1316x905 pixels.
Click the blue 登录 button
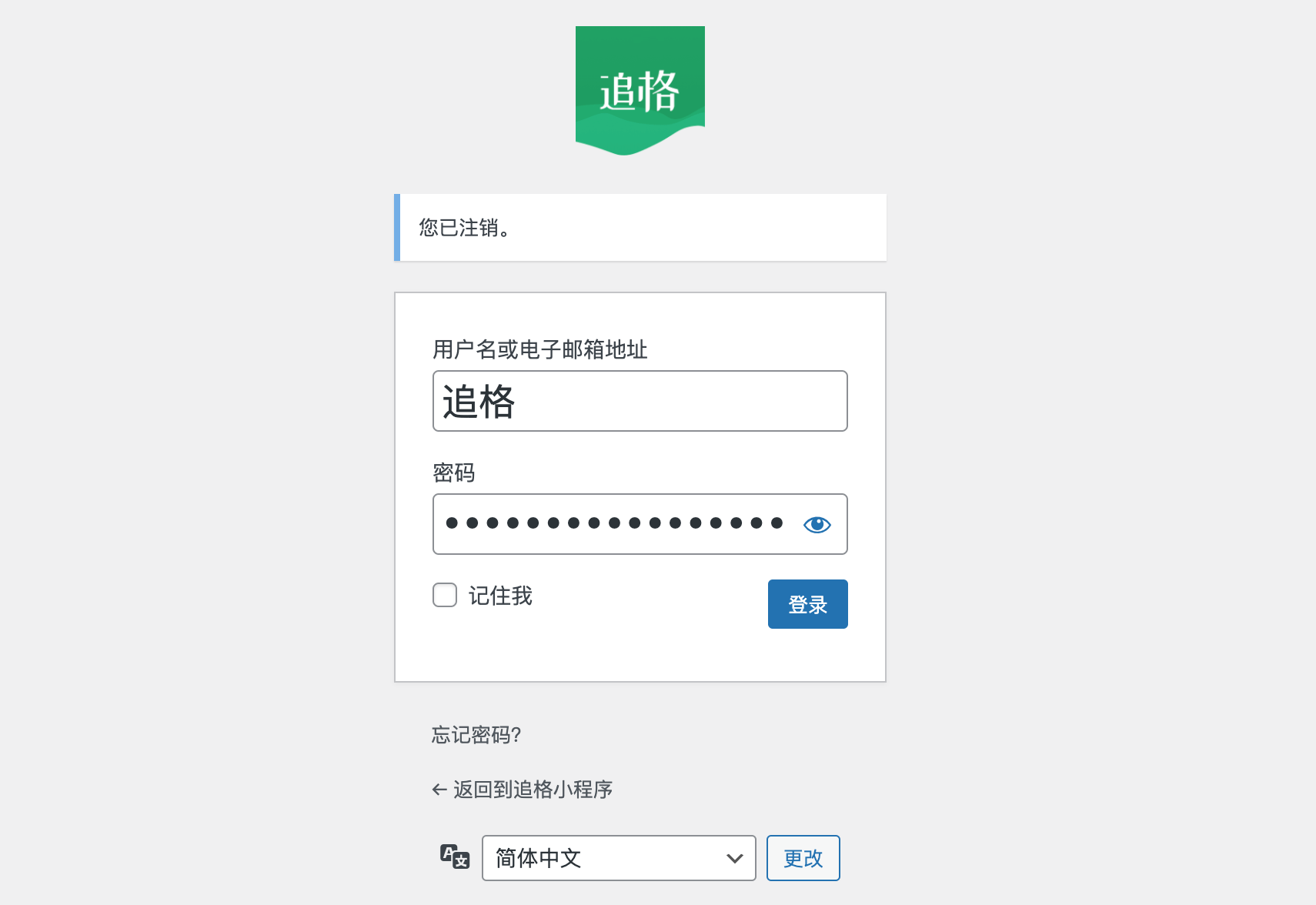click(808, 604)
